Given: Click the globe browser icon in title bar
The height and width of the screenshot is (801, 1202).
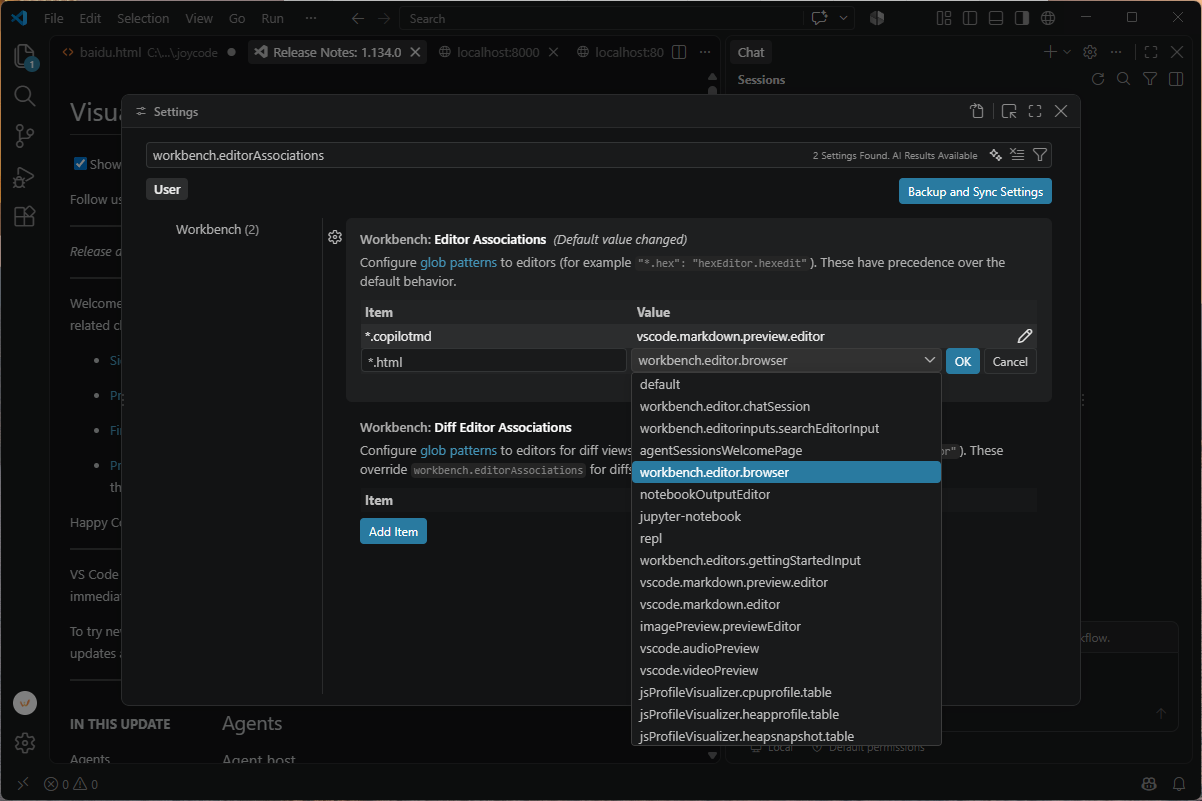Looking at the screenshot, I should point(1048,18).
